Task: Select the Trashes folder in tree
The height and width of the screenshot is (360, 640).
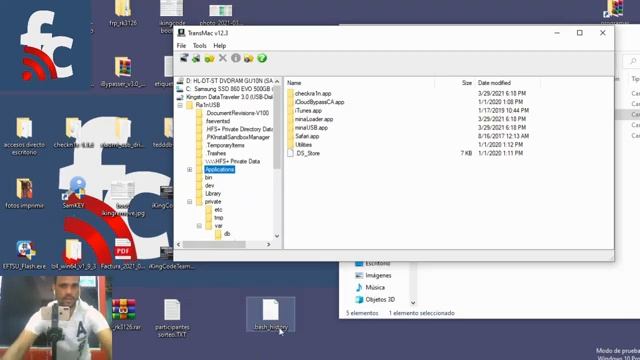Action: click(x=216, y=153)
